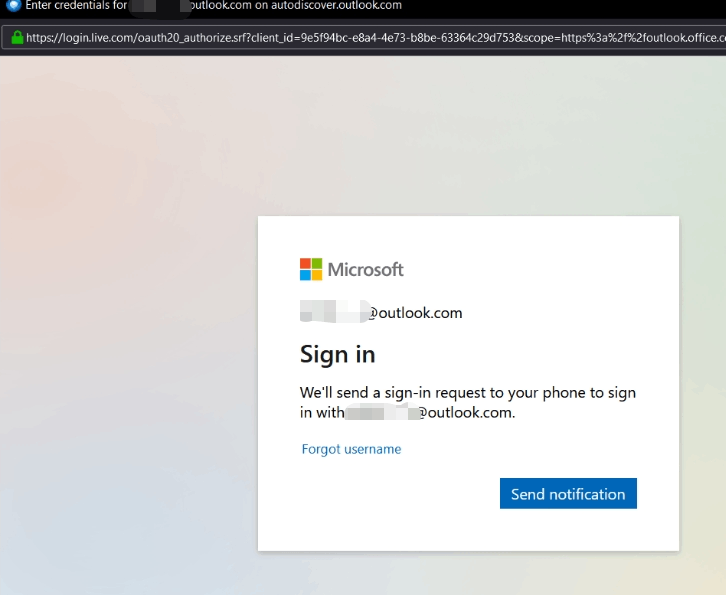
Task: Click the 'Enter credentials for' title text
Action: tap(76, 6)
